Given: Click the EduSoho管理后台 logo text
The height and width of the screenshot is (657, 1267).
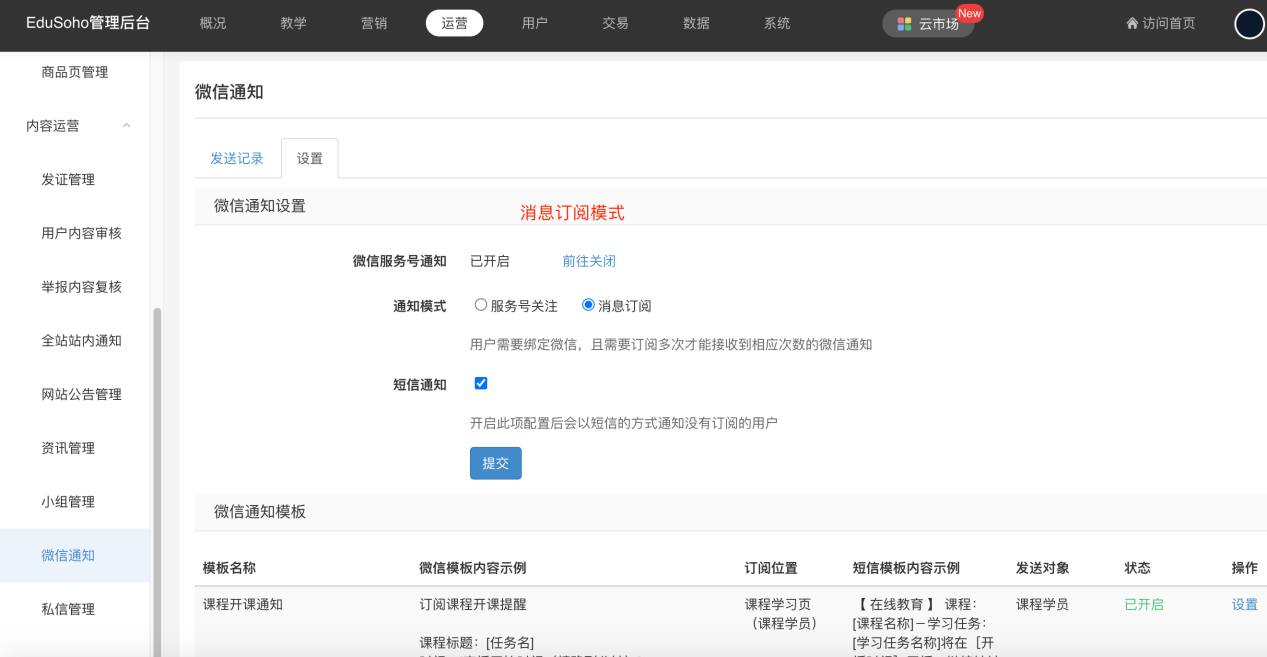Looking at the screenshot, I should (x=88, y=23).
